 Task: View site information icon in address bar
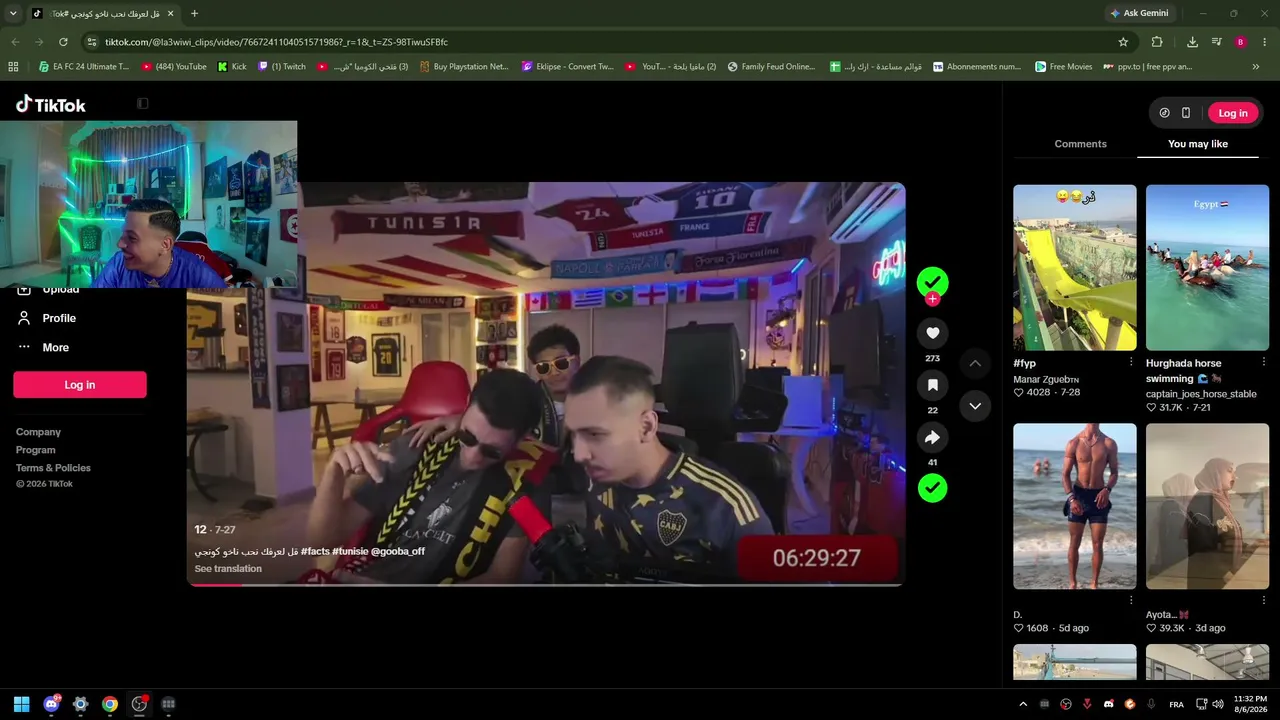92,42
